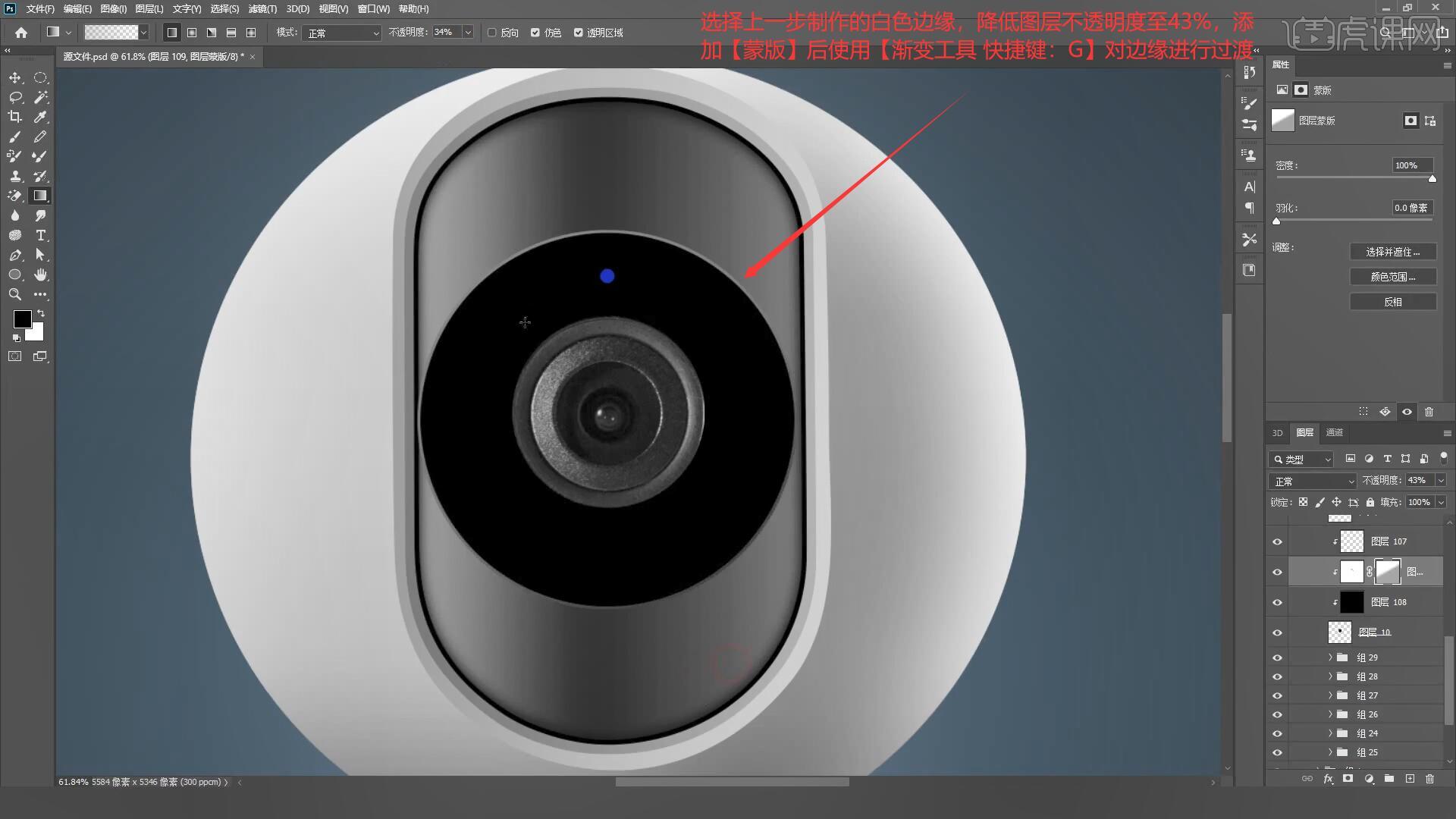Viewport: 1456px width, 819px height.
Task: Open layer fill 100% dropdown
Action: (x=1441, y=502)
